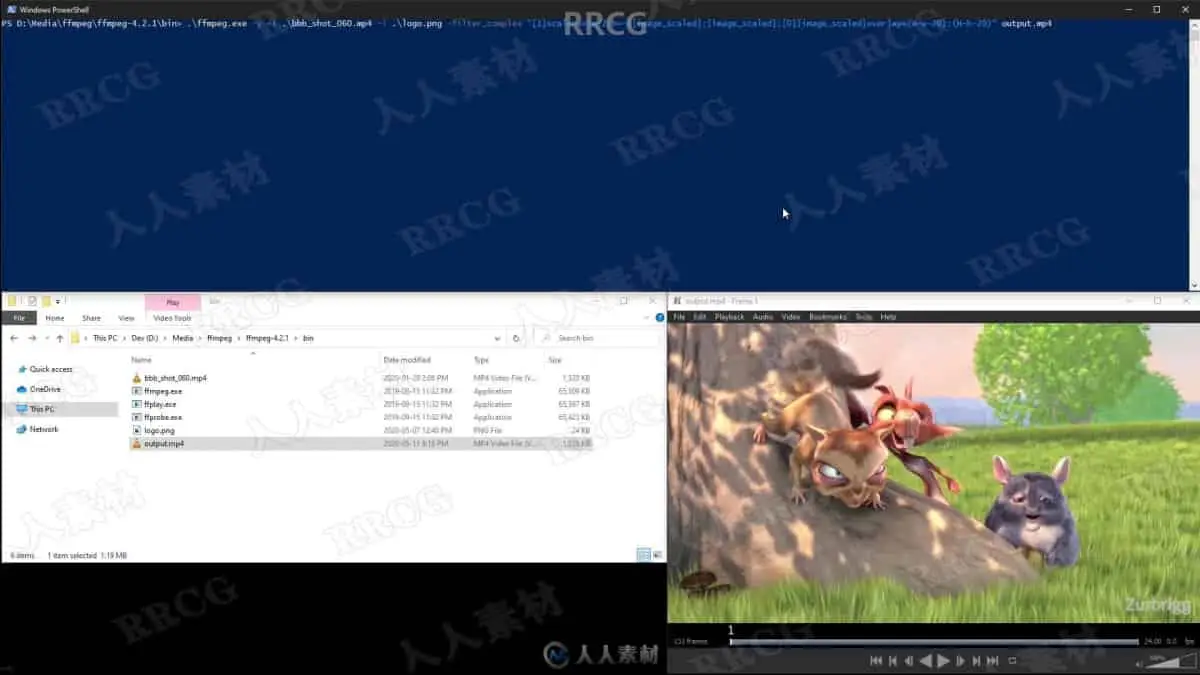Toggle loop button in player controls

tap(1012, 661)
